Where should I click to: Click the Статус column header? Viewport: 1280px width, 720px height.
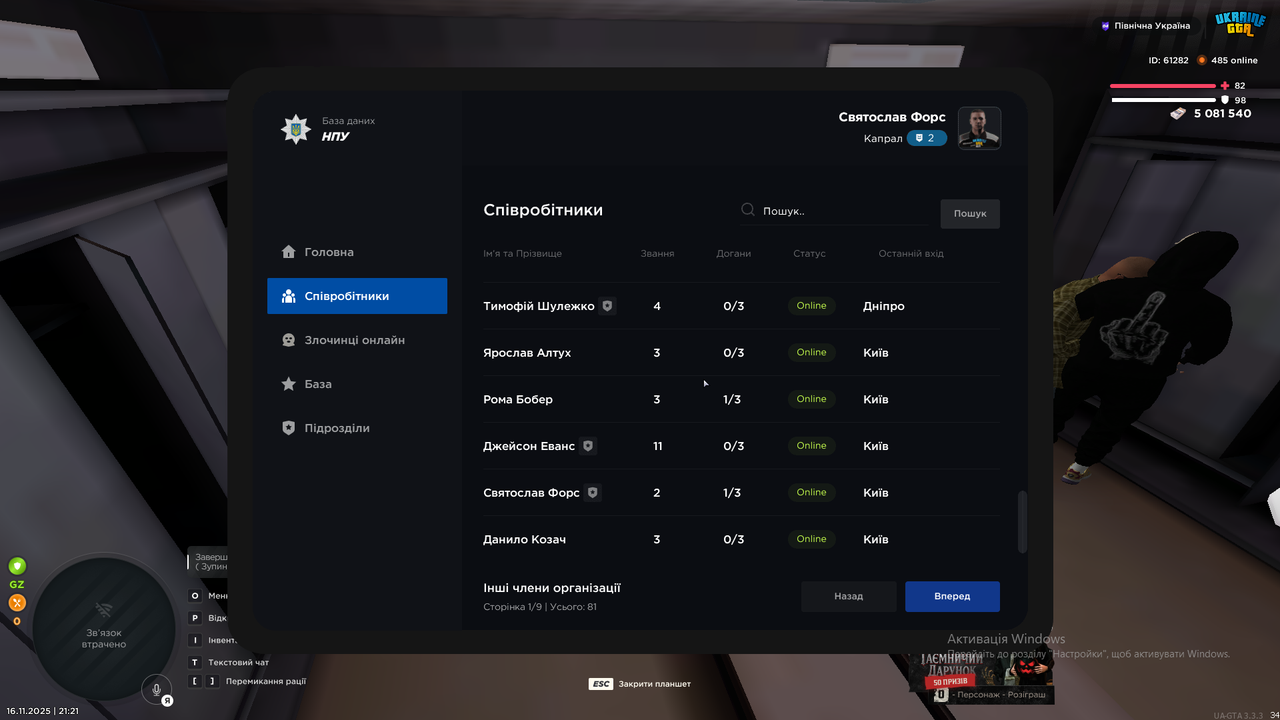(810, 254)
